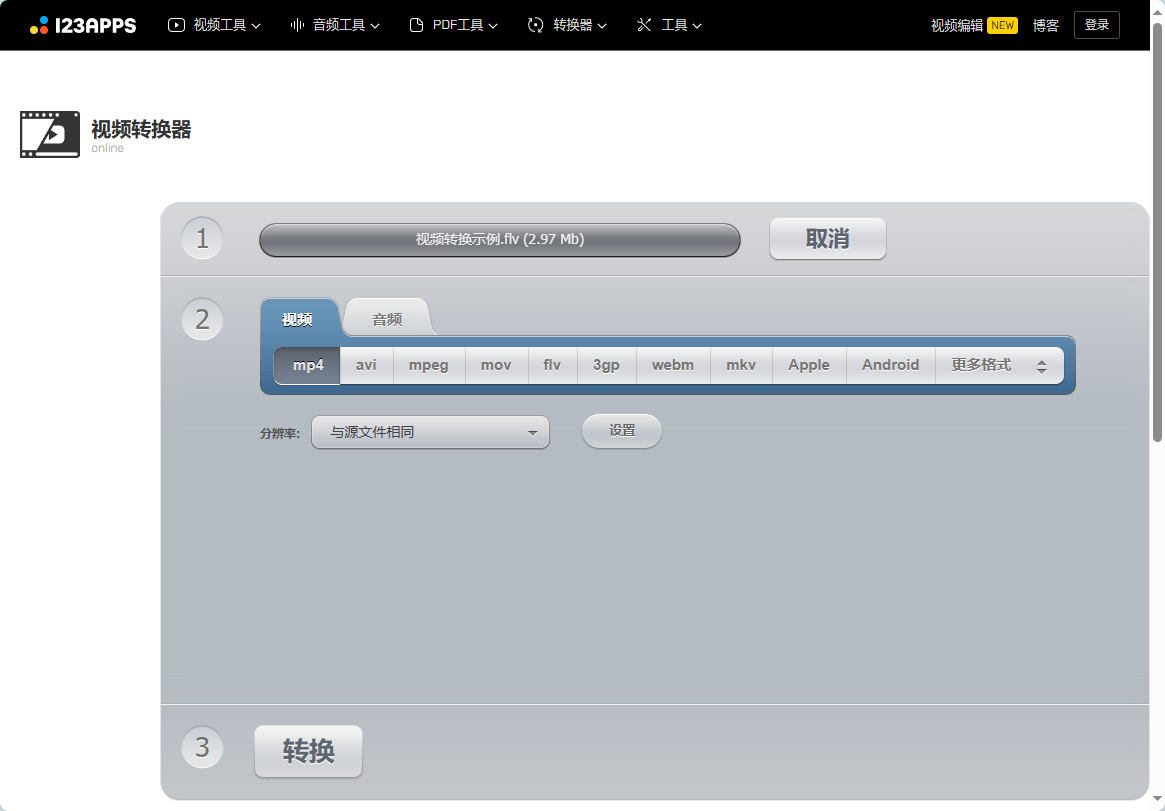
Task: Open the 更多格式 format selector
Action: tap(999, 365)
